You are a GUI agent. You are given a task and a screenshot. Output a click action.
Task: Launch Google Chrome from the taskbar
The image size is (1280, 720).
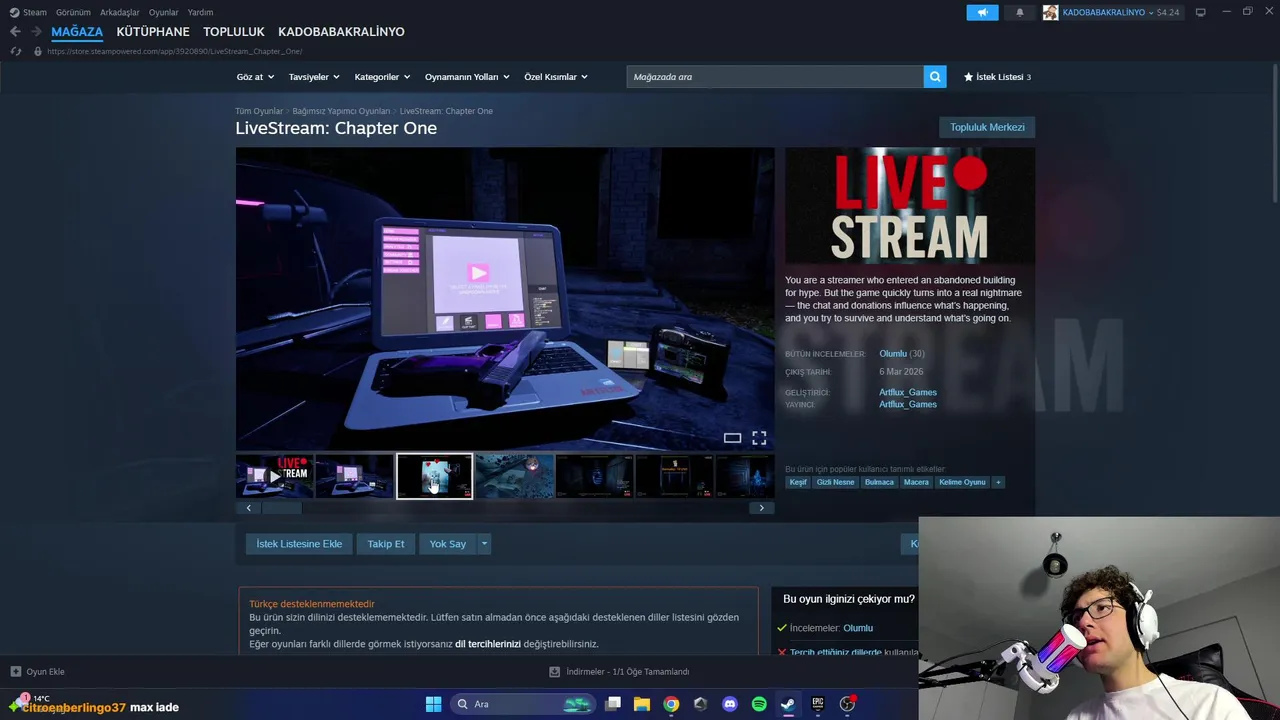click(x=671, y=704)
